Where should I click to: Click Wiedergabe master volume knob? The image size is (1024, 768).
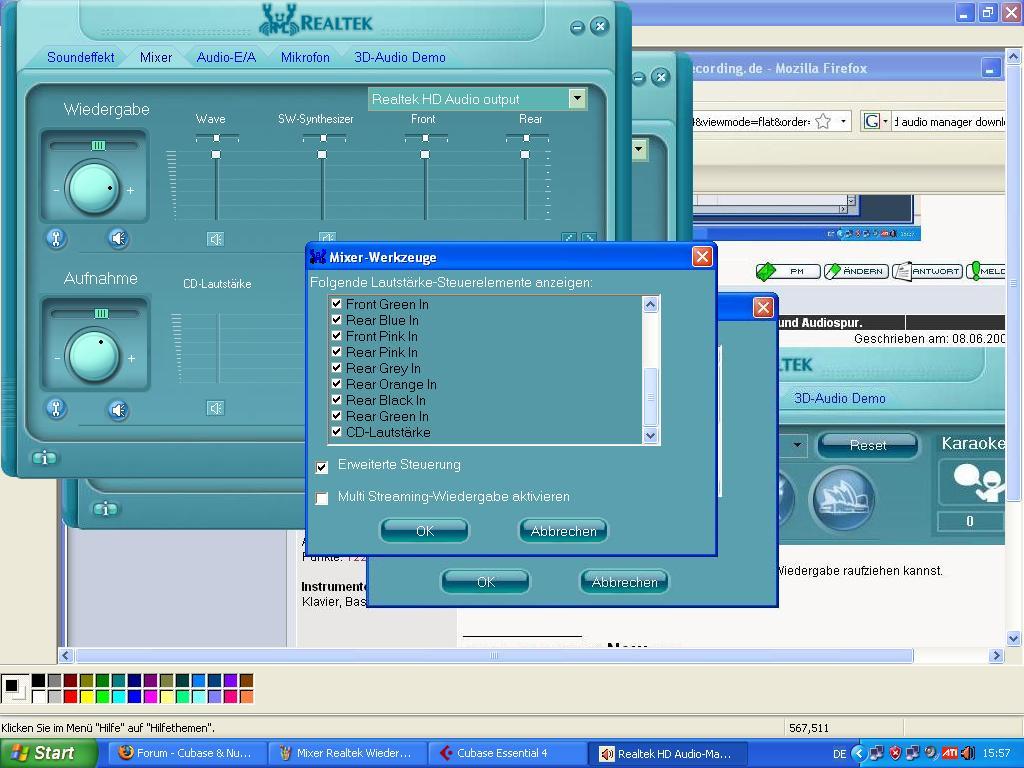94,189
